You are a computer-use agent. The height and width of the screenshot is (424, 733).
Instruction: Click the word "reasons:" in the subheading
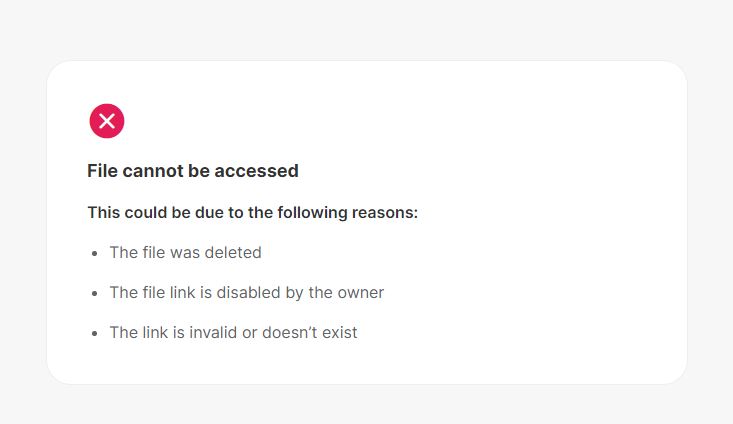point(385,213)
